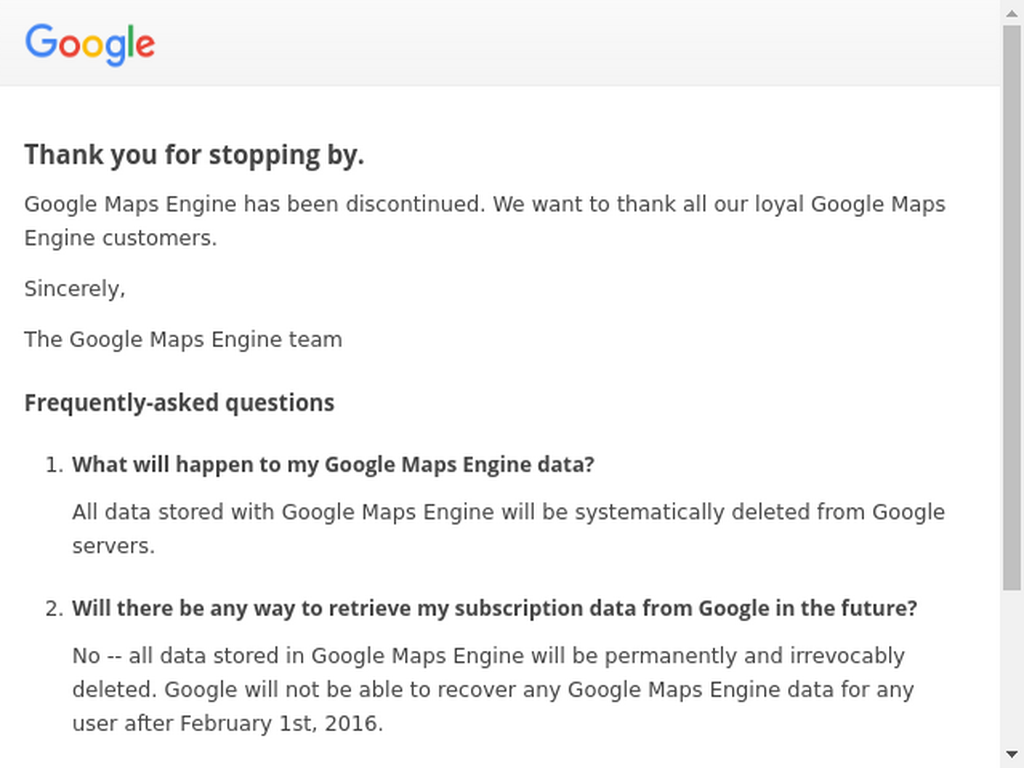Click the question 'What will happen to my Google Maps Engine data?'
Image resolution: width=1024 pixels, height=768 pixels.
333,464
